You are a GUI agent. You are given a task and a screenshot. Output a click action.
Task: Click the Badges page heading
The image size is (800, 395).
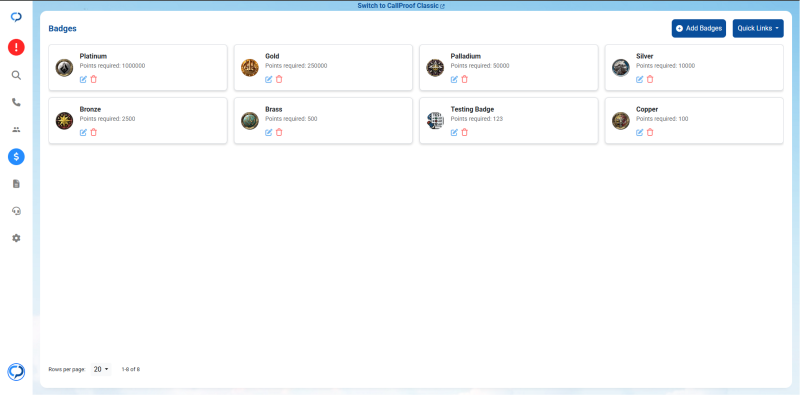point(62,29)
